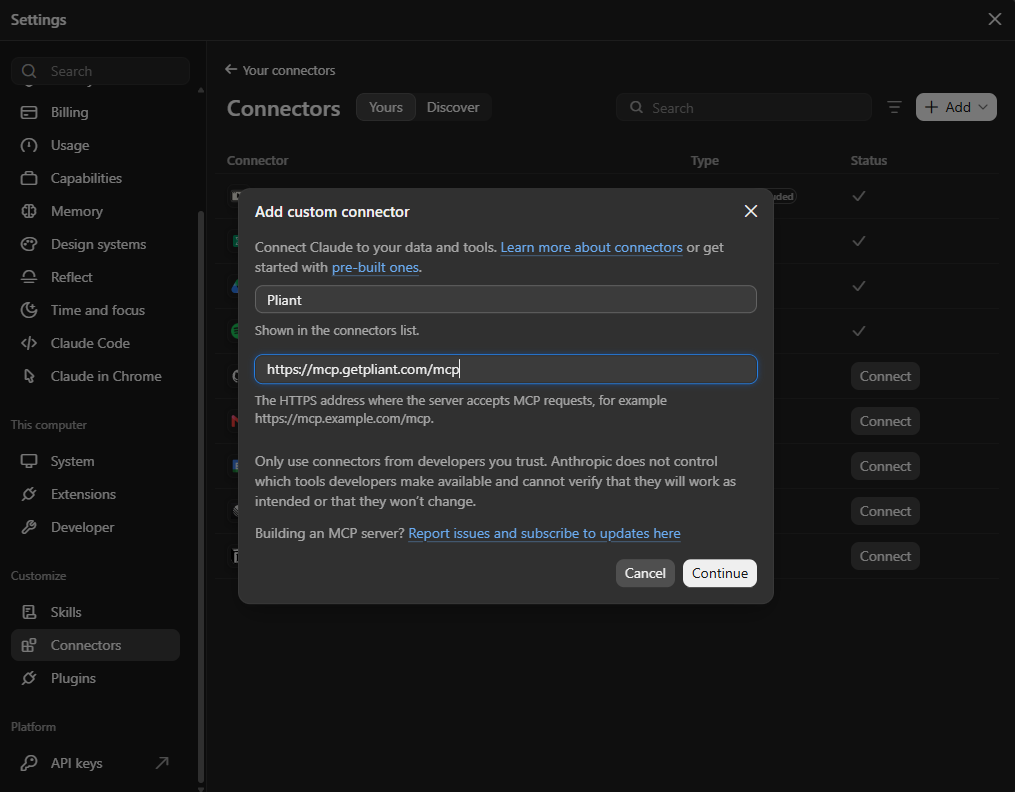
Task: Open the connectors filter icon
Action: click(895, 107)
